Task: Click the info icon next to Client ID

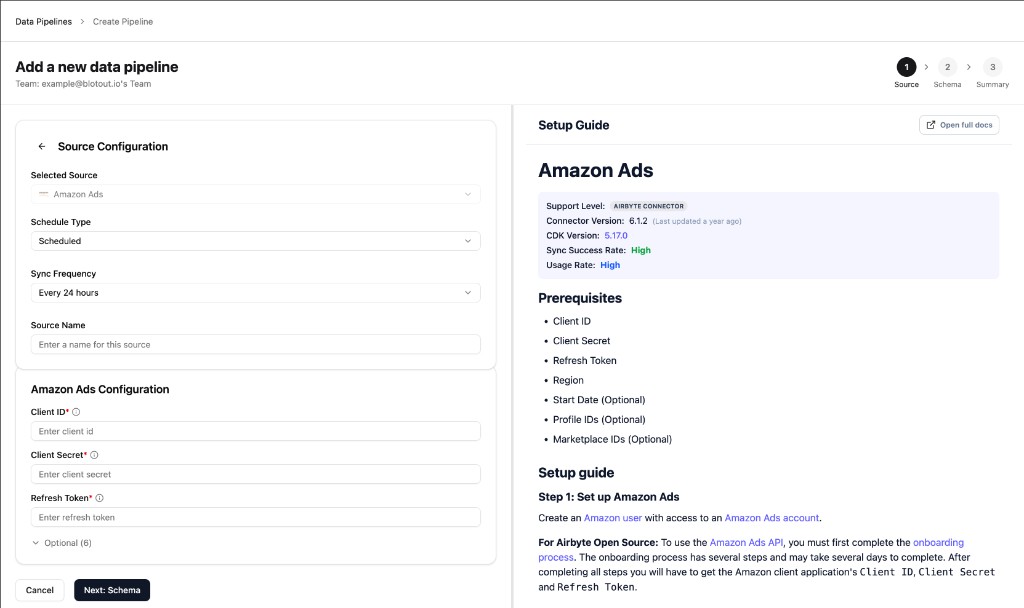Action: (x=76, y=412)
